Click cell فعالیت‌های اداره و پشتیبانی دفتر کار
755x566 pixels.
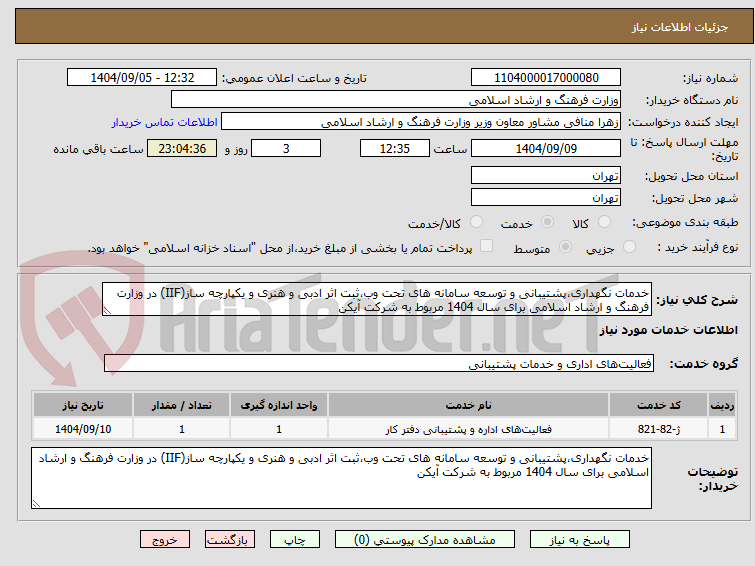pos(469,429)
